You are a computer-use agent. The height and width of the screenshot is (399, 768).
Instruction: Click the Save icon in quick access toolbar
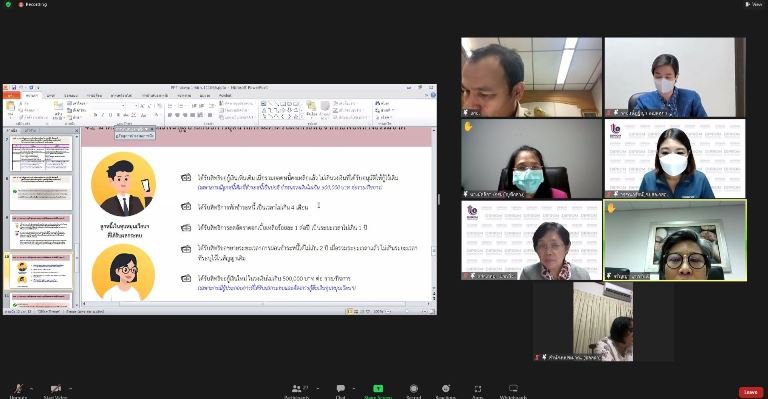coord(14,88)
